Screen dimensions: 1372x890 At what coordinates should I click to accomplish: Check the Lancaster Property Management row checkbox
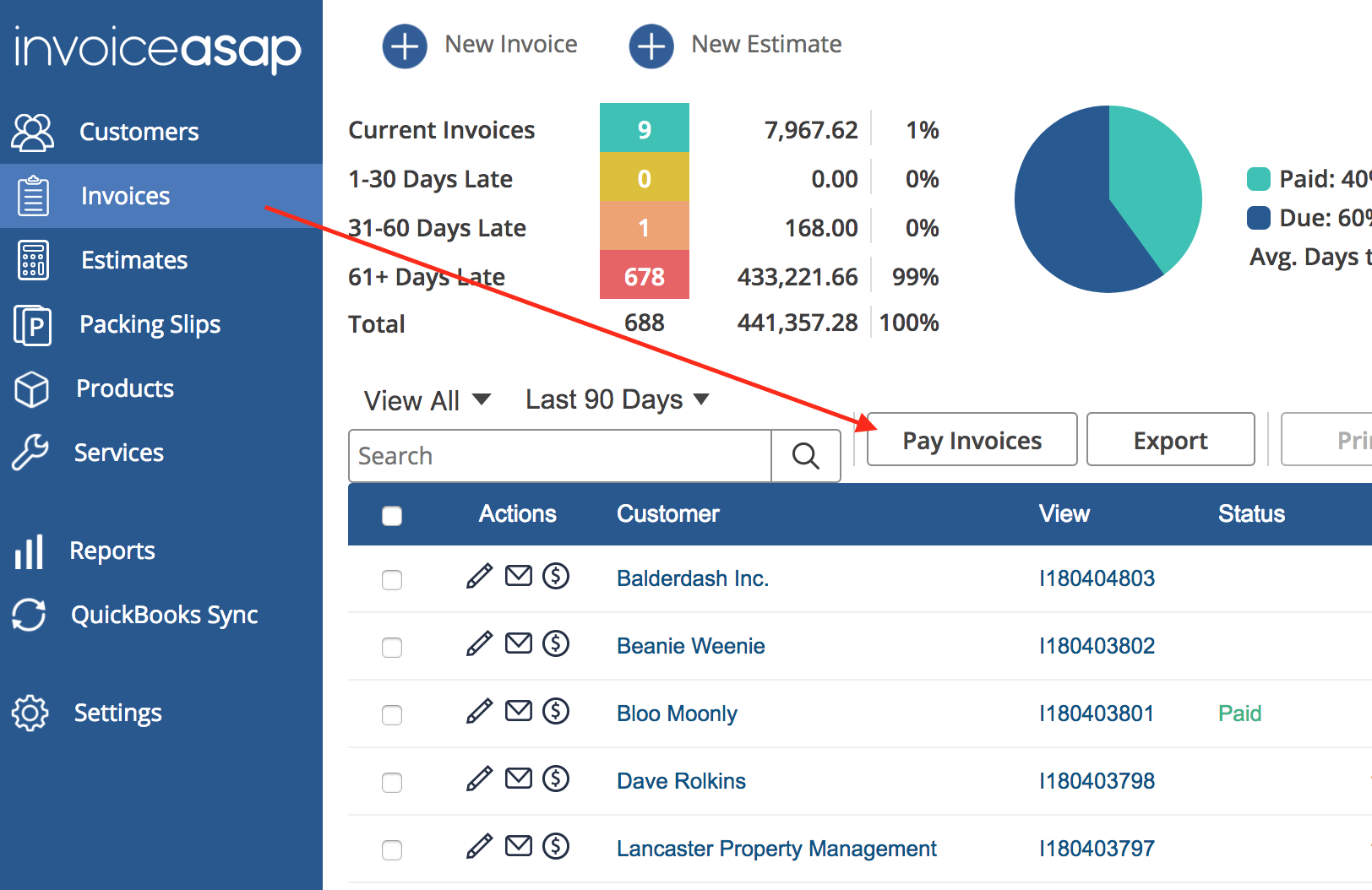(392, 850)
